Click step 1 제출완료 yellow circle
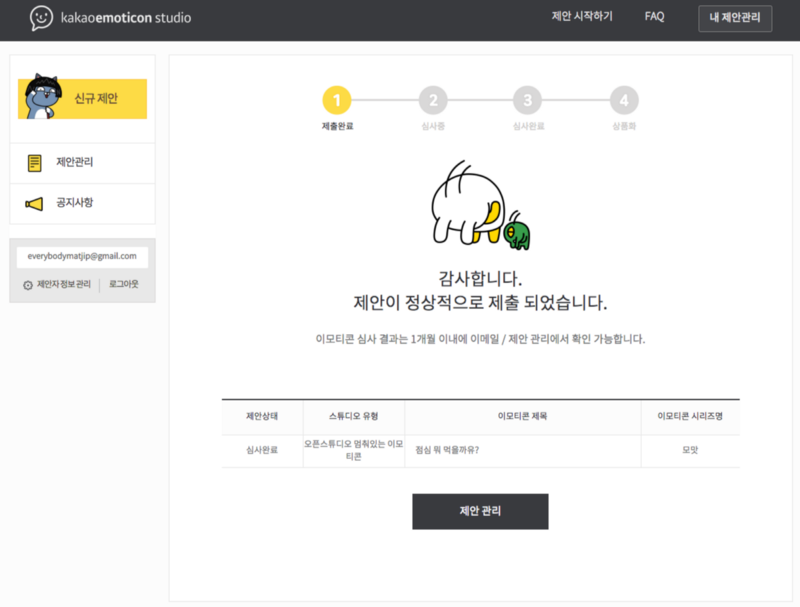 (337, 100)
